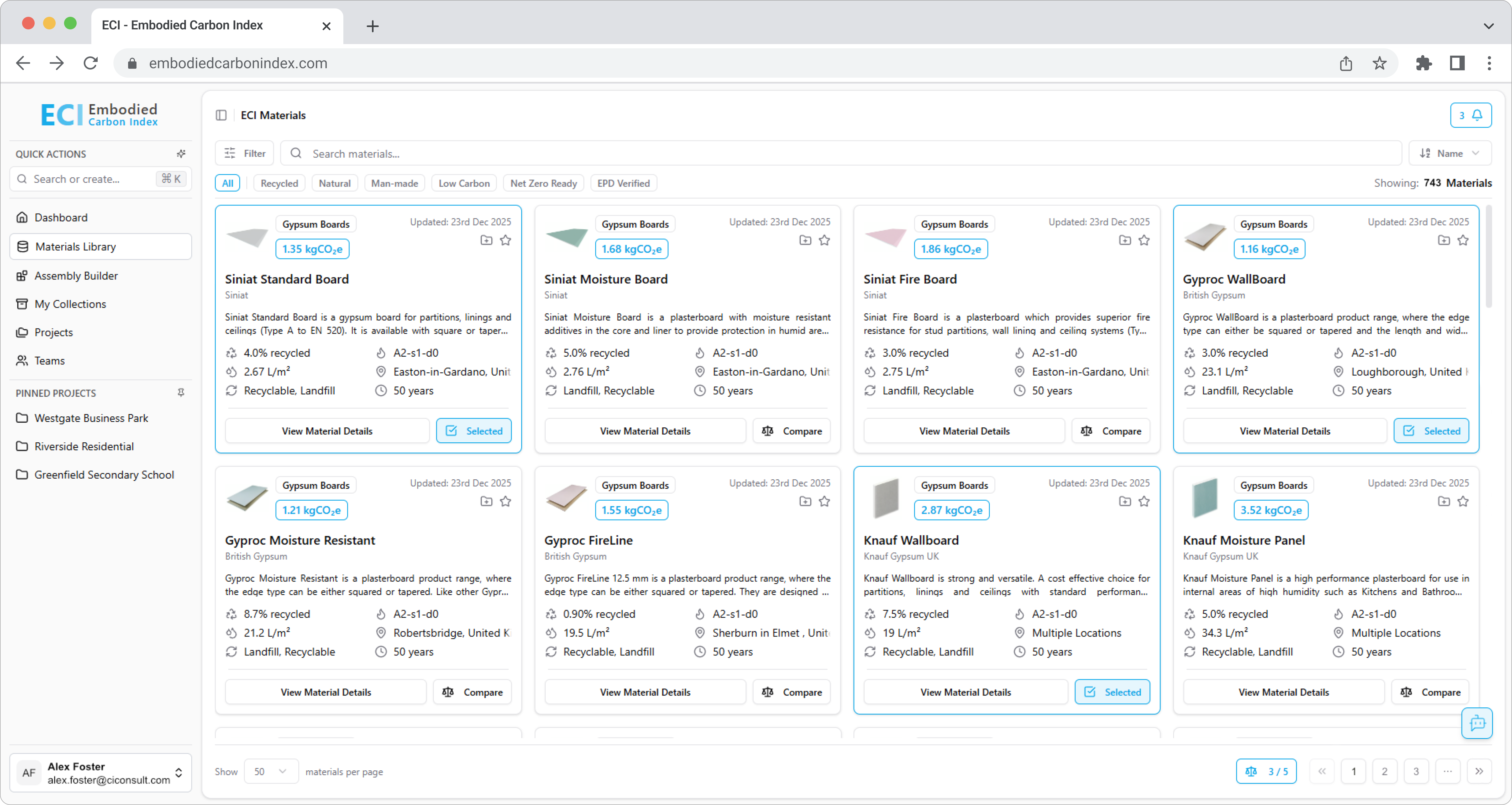
Task: Add Knauf Moisture Panel to a collection
Action: 1444,501
